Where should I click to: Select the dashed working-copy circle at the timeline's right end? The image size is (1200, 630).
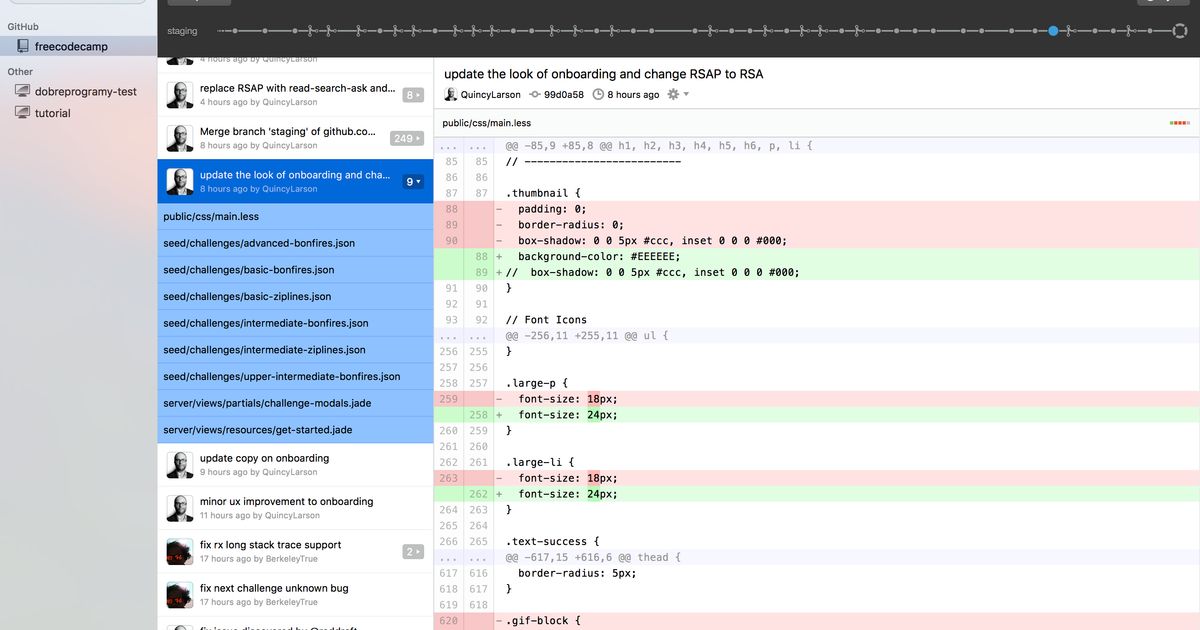pos(1180,31)
